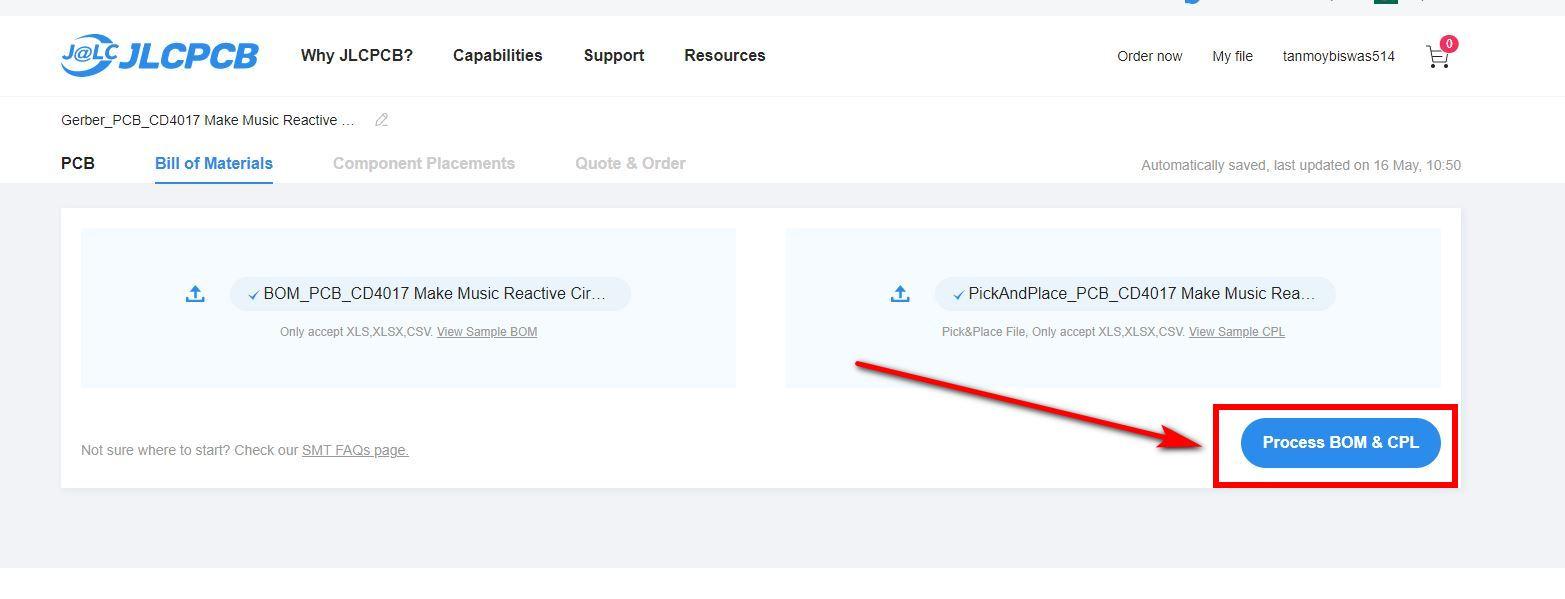Screen dimensions: 1565x599
Task: Click the Pick and Place upload icon
Action: pos(900,294)
